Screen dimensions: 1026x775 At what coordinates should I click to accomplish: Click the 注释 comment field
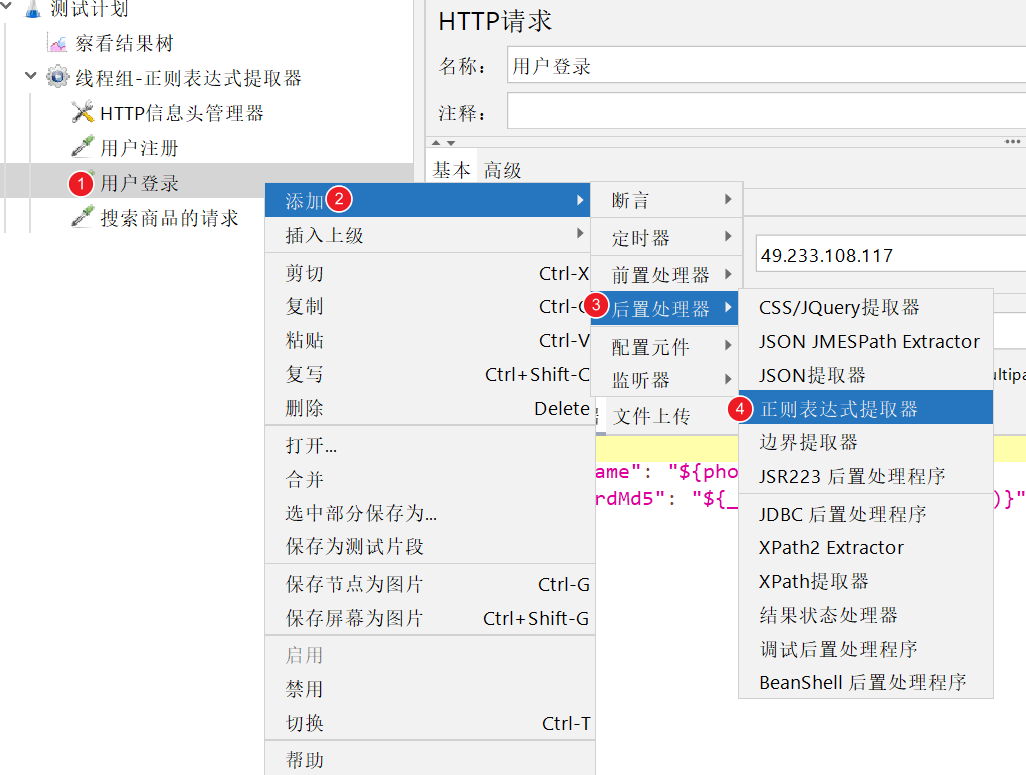click(766, 111)
